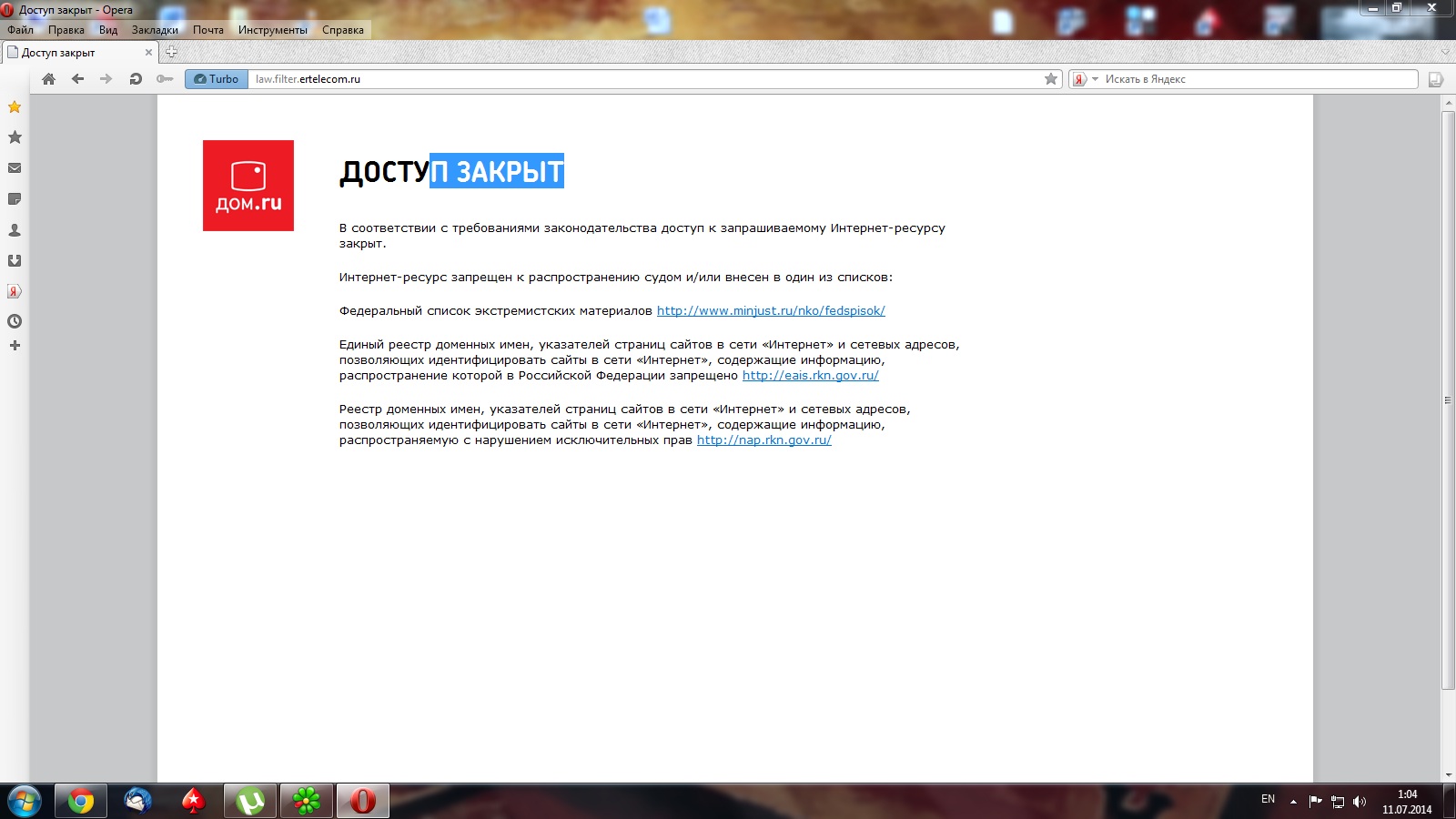Screen dimensions: 1456x819
Task: Open yellow star Speed Dial sidebar panel
Action: click(x=15, y=107)
